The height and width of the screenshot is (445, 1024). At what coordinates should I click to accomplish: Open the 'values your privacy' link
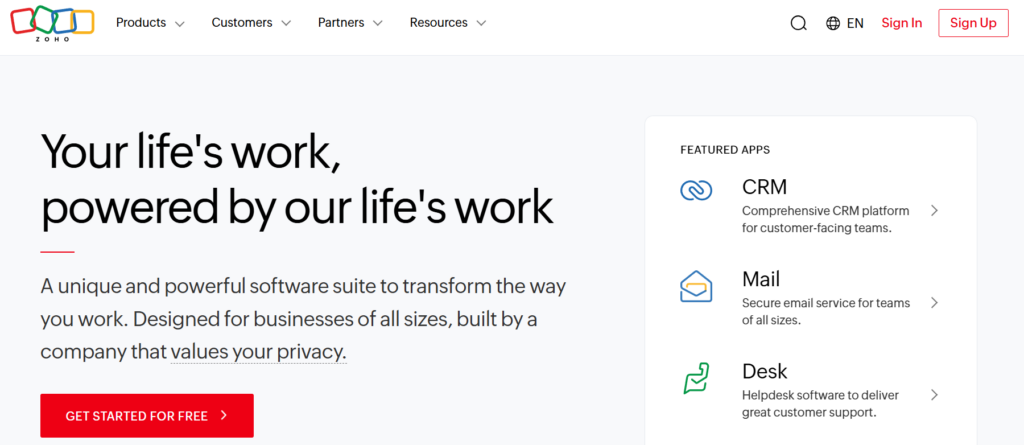click(x=259, y=352)
